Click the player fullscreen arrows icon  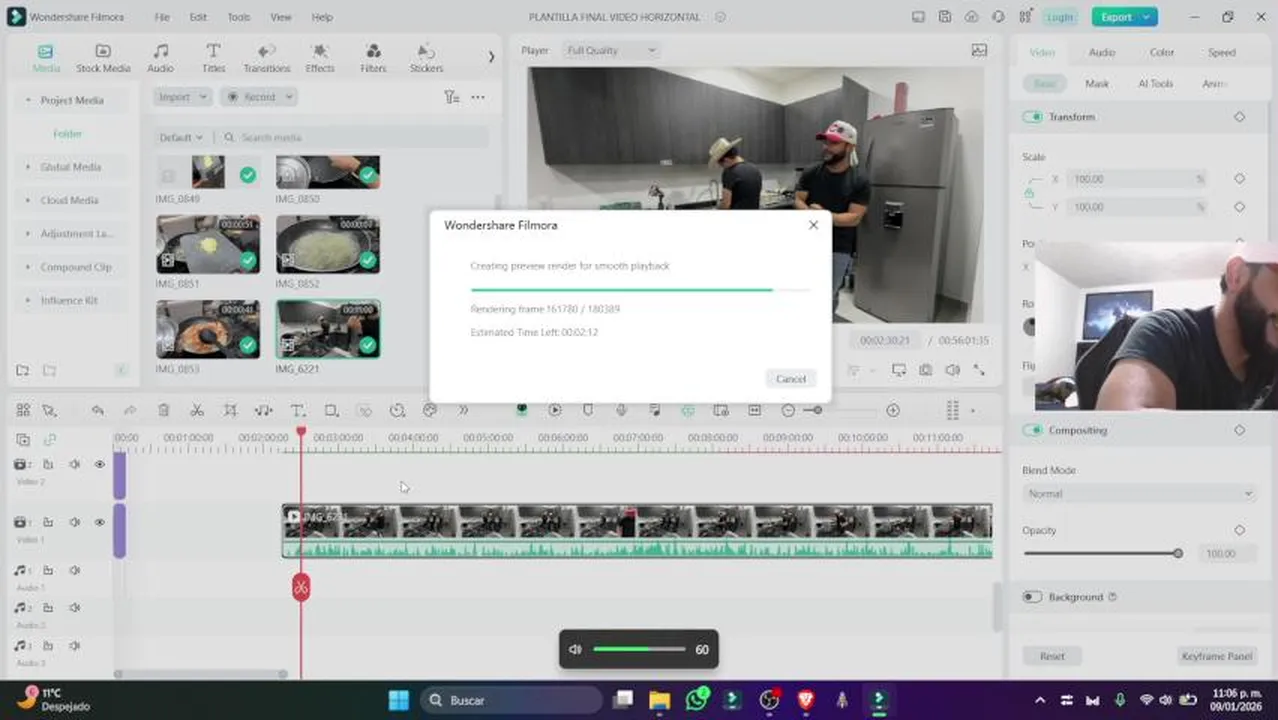[979, 370]
